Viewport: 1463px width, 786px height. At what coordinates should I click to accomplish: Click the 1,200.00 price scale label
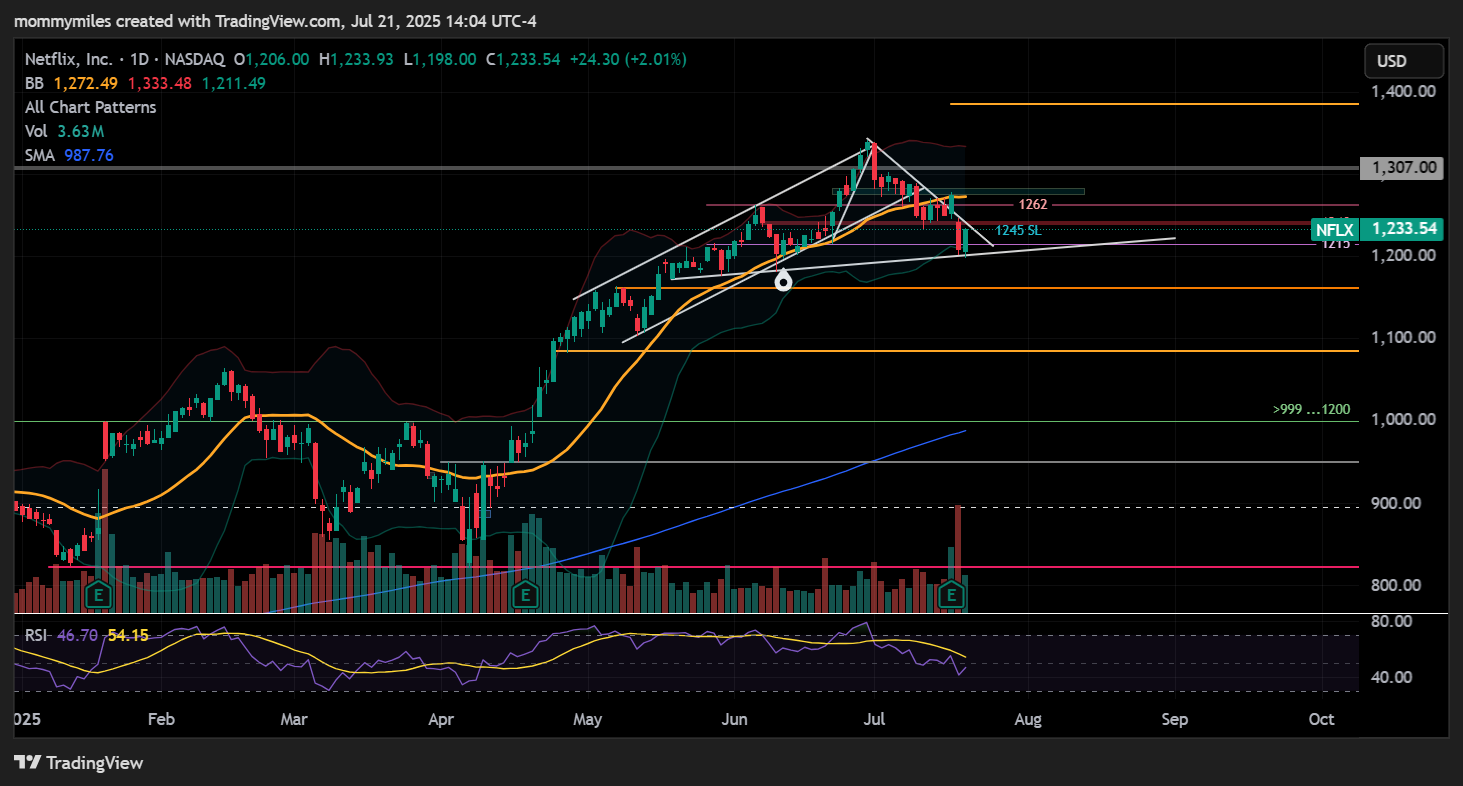[1404, 255]
